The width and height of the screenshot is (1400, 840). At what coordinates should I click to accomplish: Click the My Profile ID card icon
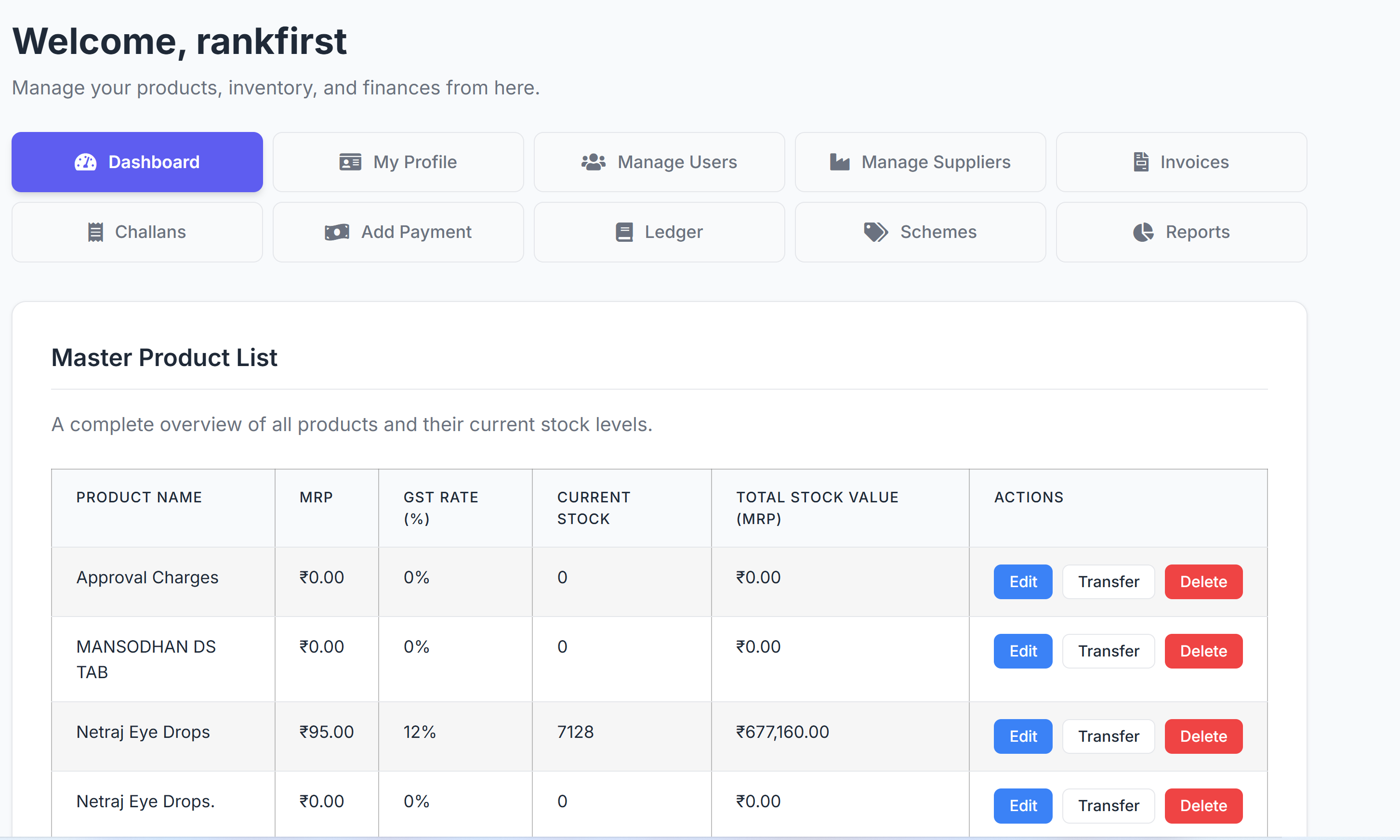tap(350, 162)
